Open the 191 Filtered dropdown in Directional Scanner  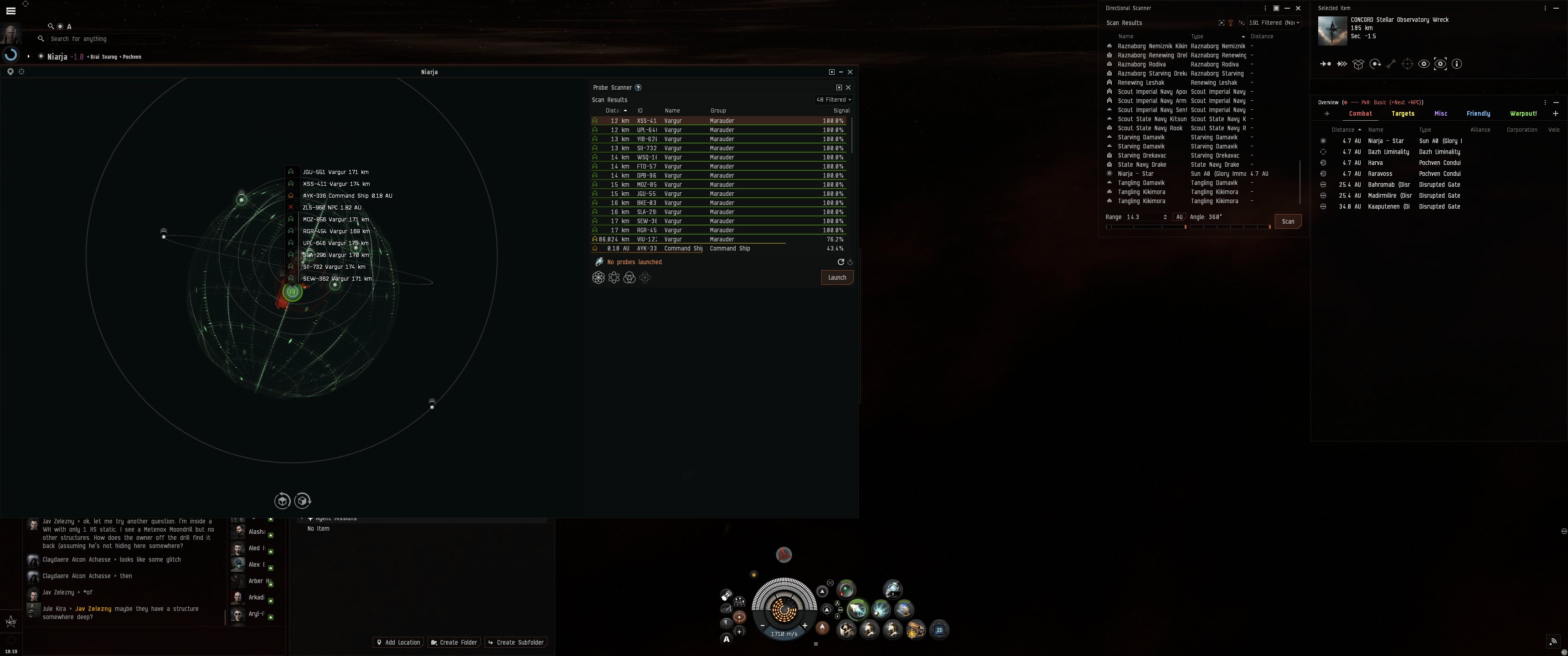(x=1274, y=23)
